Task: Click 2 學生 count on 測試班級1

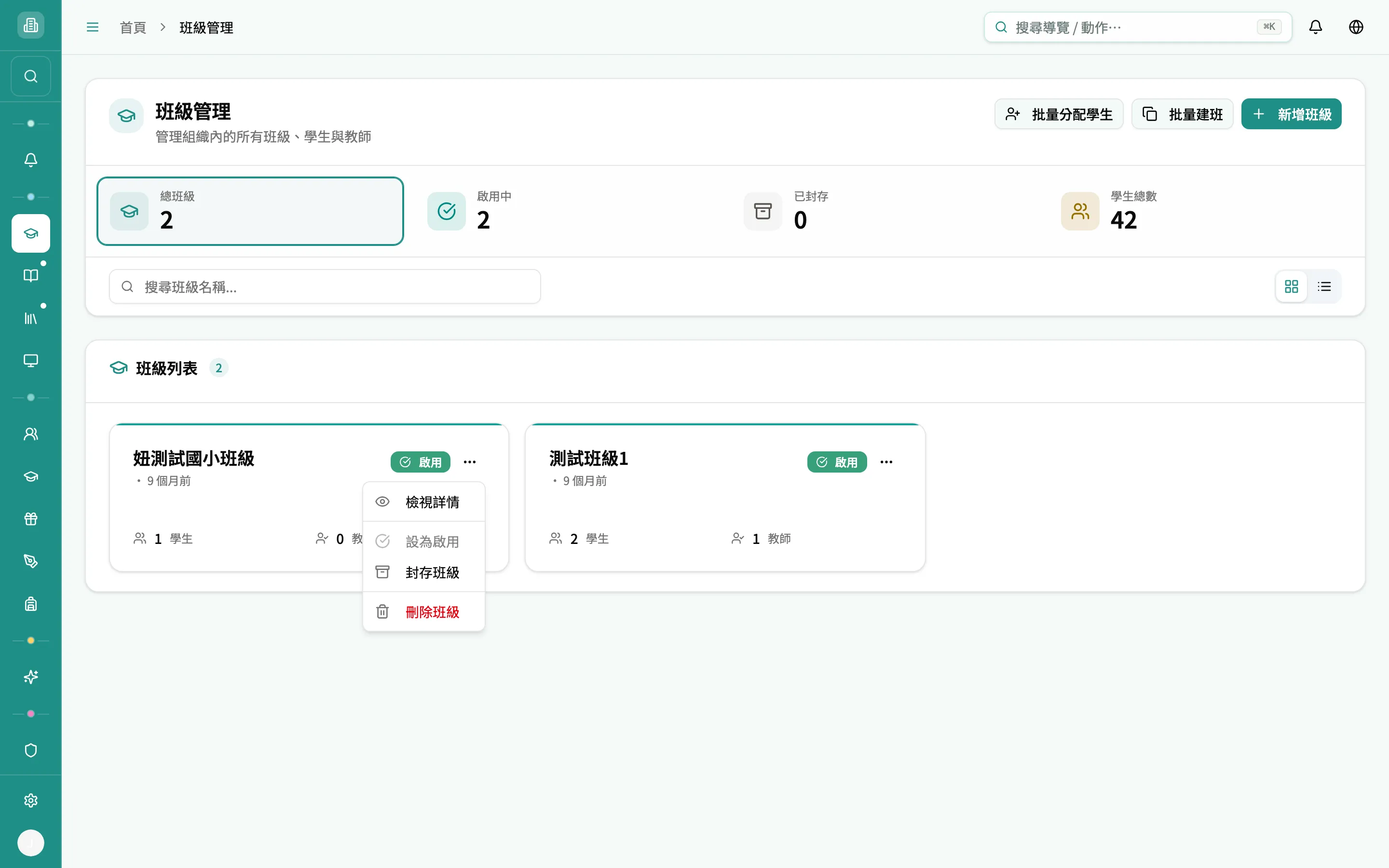Action: pos(579,539)
